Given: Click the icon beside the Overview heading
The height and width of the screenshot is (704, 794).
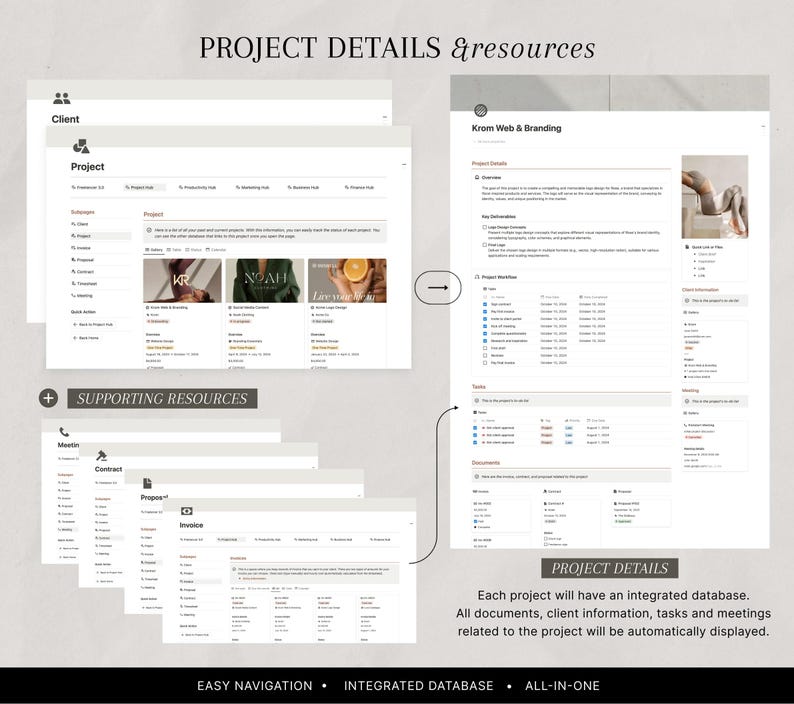Looking at the screenshot, I should point(477,177).
